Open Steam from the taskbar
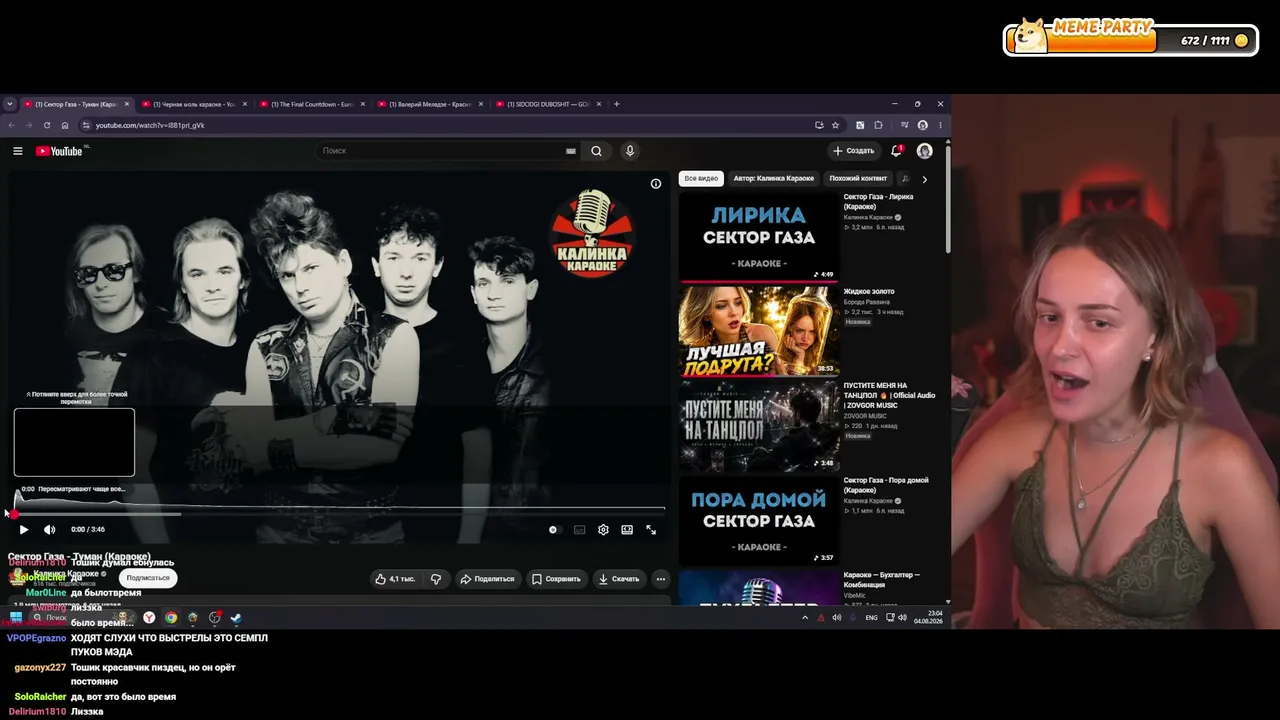This screenshot has width=1280, height=720. (x=236, y=618)
